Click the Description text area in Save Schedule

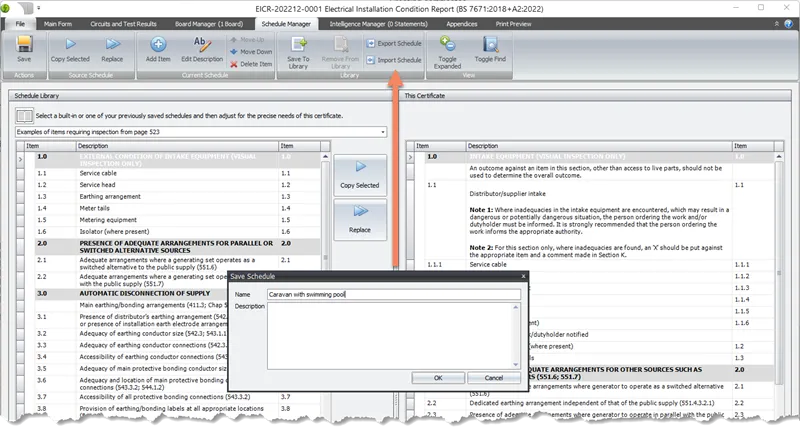(x=389, y=336)
